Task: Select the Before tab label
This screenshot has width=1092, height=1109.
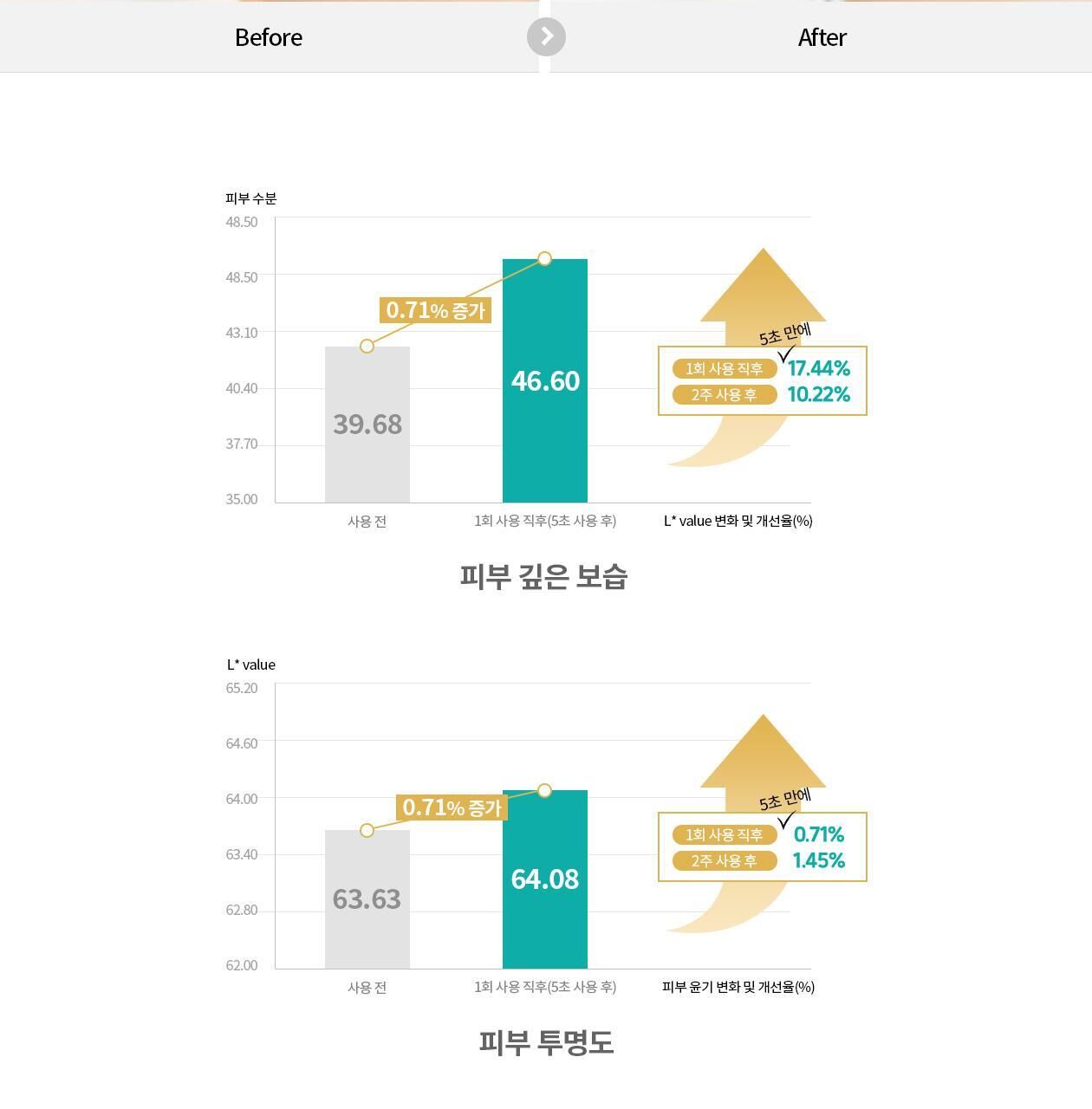Action: [x=269, y=37]
